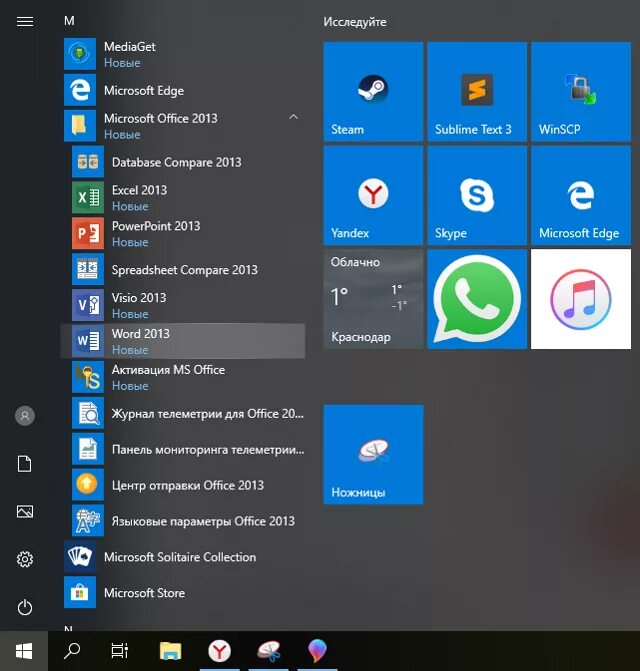Open the Settings gear icon
The width and height of the screenshot is (640, 671).
tap(25, 559)
